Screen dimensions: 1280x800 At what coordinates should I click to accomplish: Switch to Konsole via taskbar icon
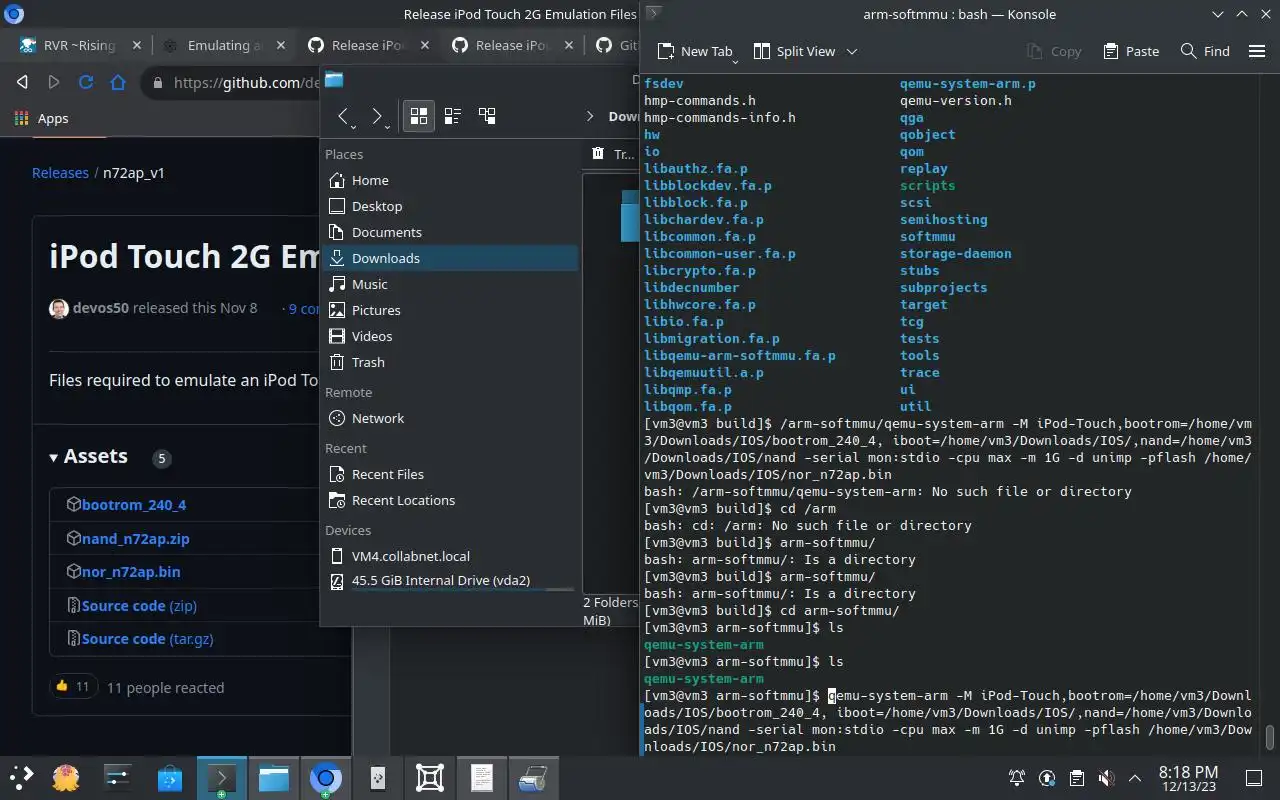pos(221,777)
